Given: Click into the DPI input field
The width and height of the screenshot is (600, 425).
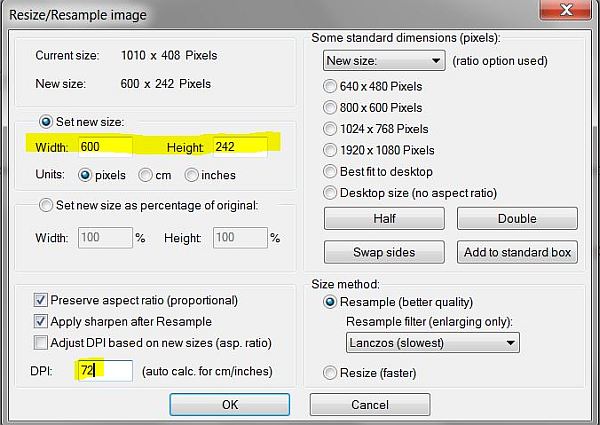Looking at the screenshot, I should click(105, 371).
